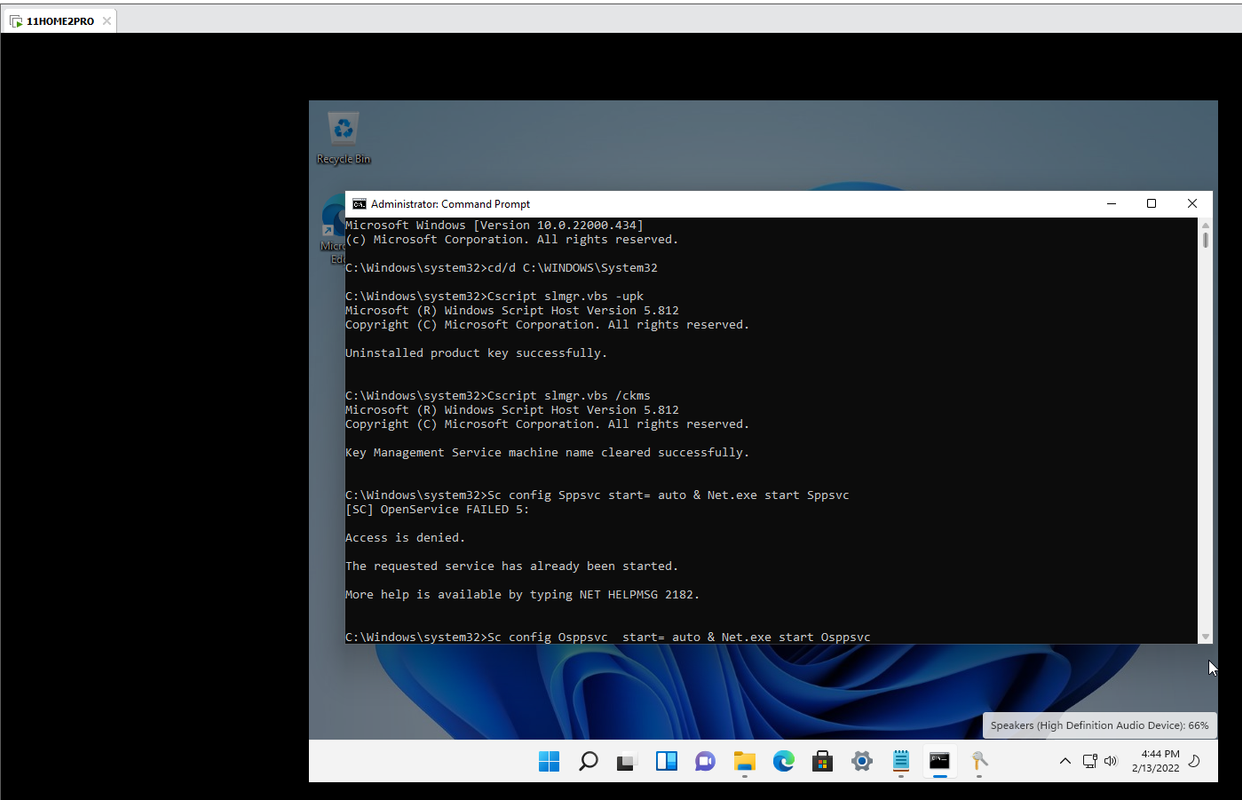This screenshot has width=1242, height=800.
Task: Minimize the Command Prompt window
Action: coord(1111,204)
